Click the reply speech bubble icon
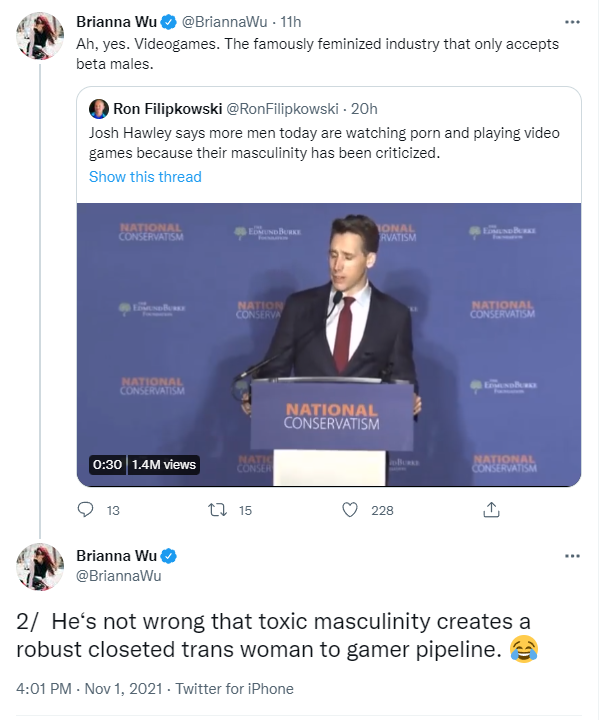The height and width of the screenshot is (720, 600). click(85, 510)
